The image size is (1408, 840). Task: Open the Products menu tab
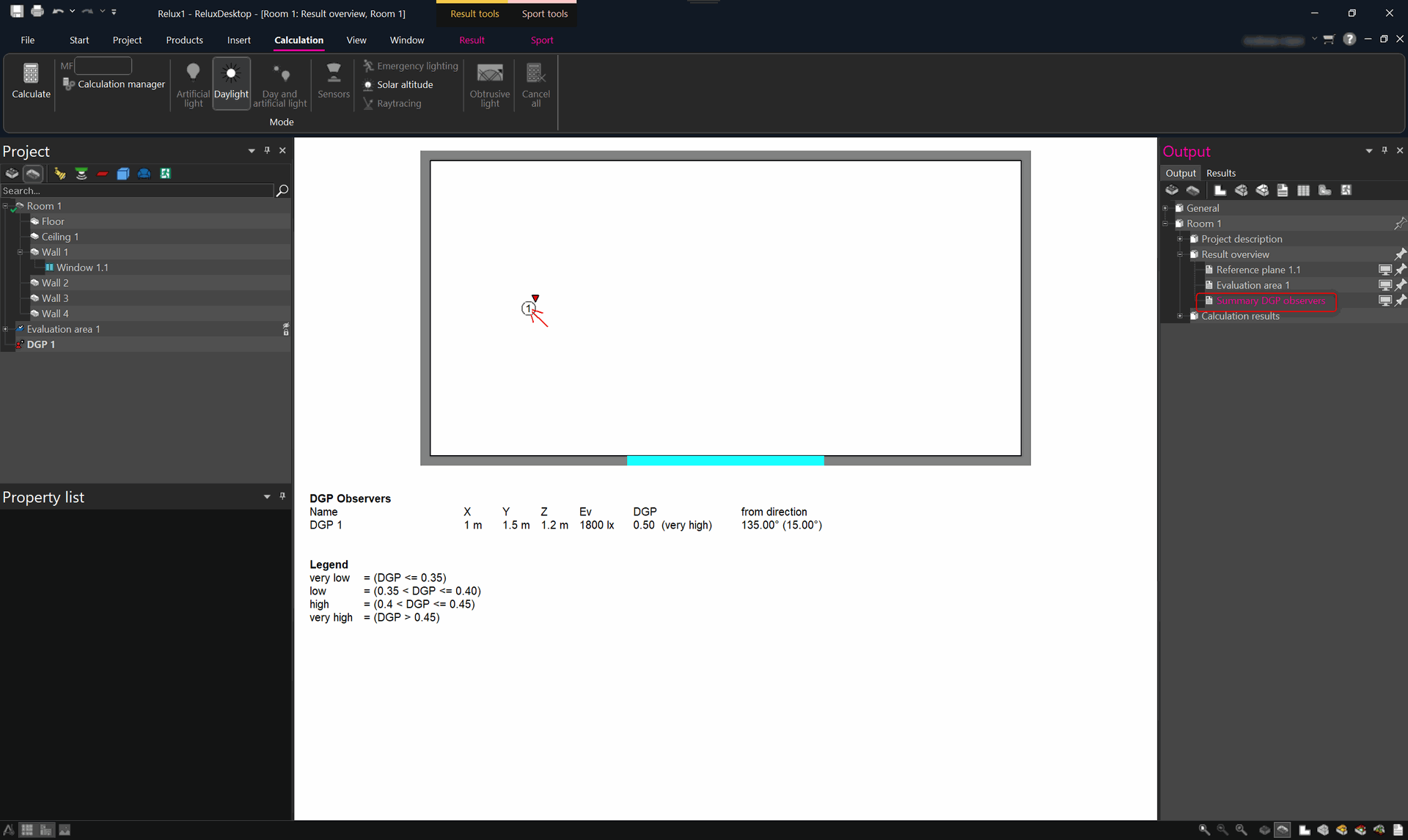click(x=184, y=40)
